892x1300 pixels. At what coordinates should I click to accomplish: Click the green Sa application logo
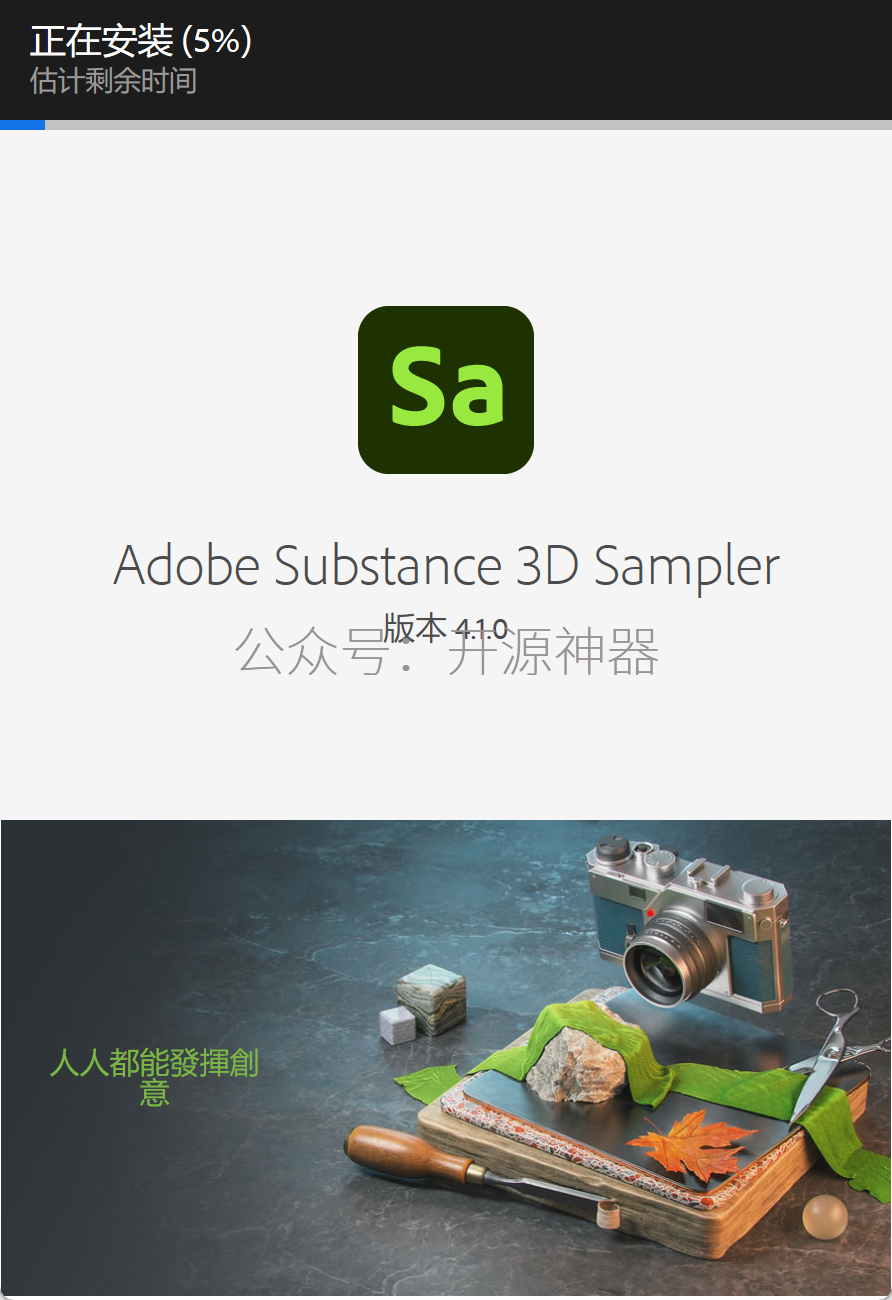click(x=446, y=390)
